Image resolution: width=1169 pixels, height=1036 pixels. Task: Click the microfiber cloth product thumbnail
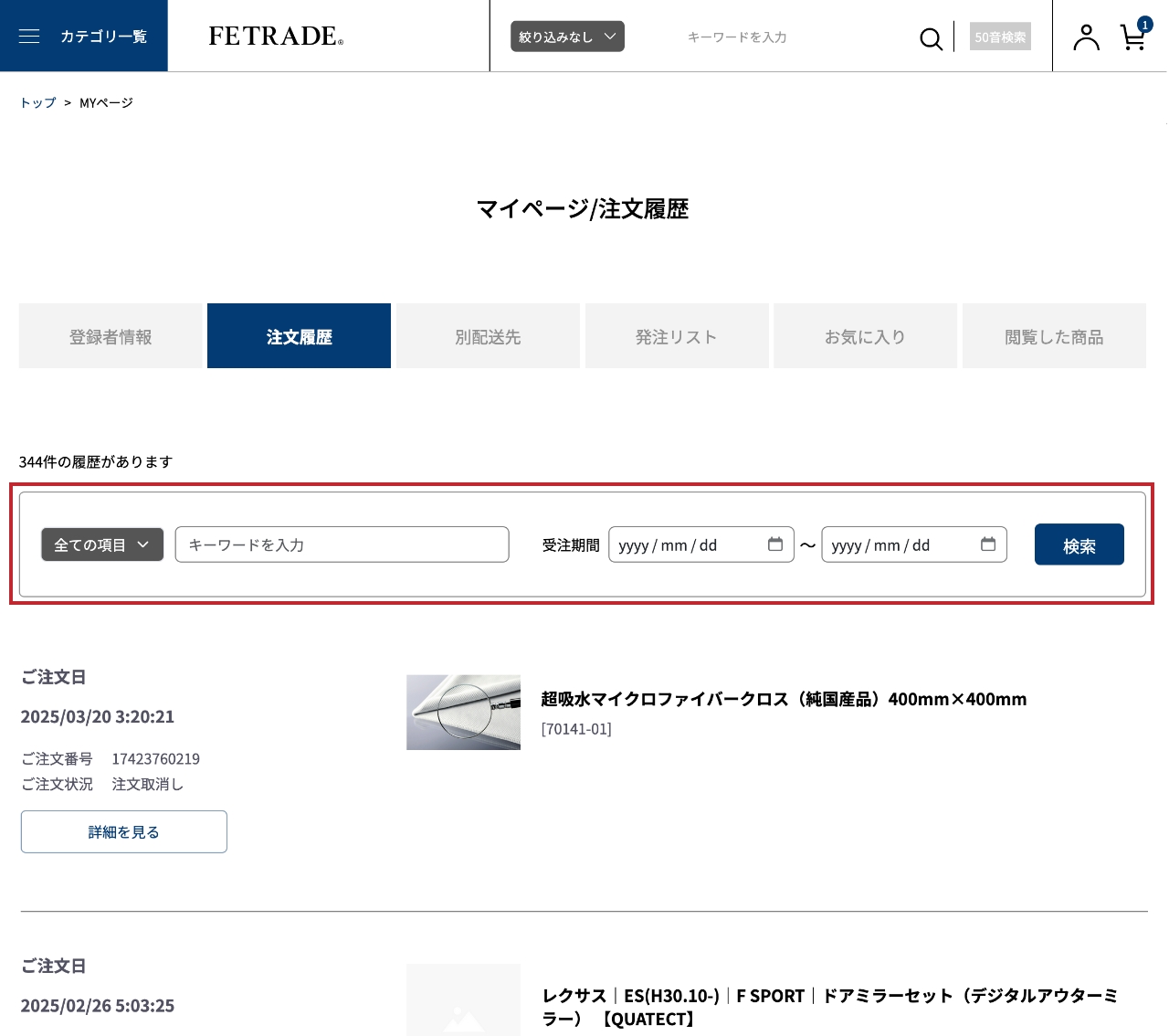click(x=463, y=712)
